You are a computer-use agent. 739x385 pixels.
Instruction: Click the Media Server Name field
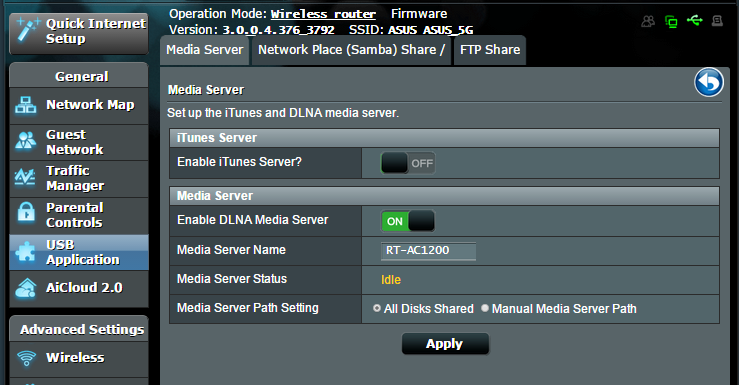pyautogui.click(x=428, y=251)
